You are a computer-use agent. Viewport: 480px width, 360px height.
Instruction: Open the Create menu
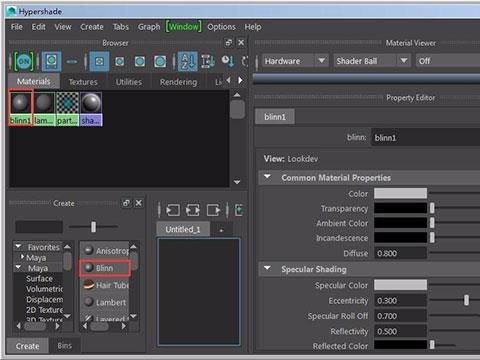[92, 27]
